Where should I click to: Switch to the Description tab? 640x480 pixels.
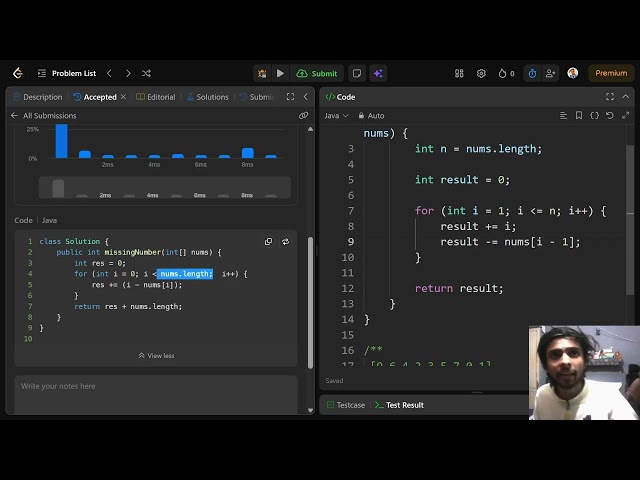point(38,97)
